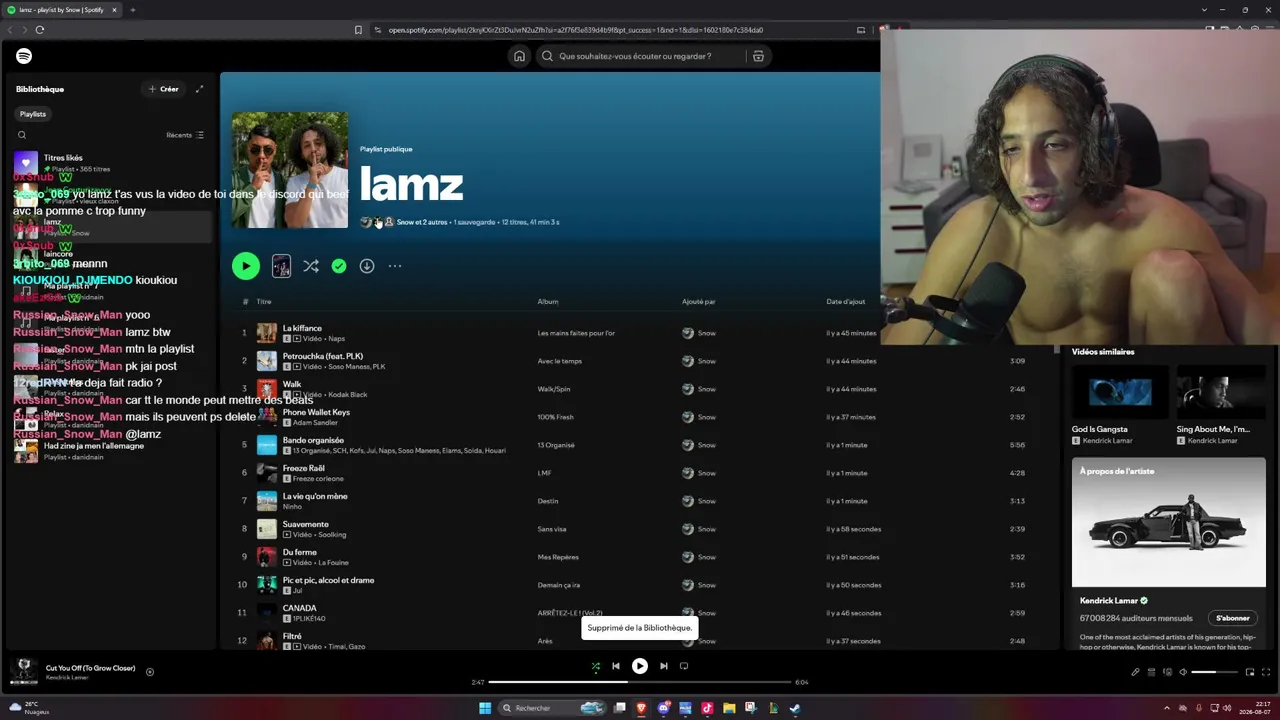
Task: Open the queue from player bar
Action: pos(1151,672)
